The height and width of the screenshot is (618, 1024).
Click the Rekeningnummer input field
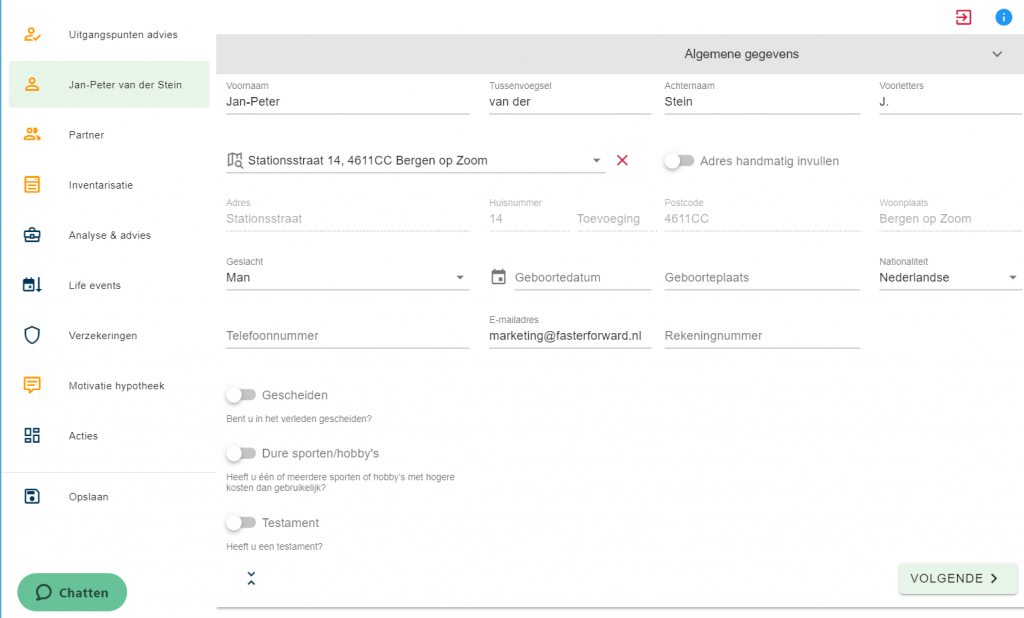coord(762,336)
